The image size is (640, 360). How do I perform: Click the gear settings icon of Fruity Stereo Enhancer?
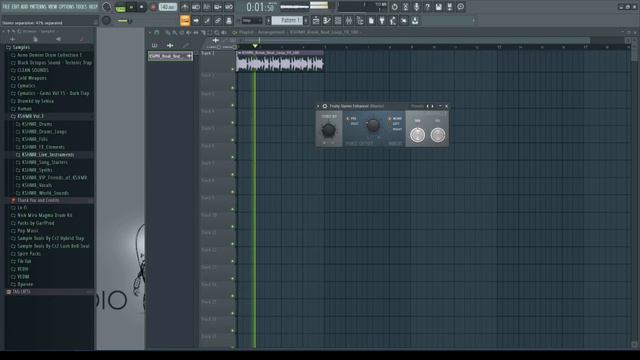click(325, 106)
